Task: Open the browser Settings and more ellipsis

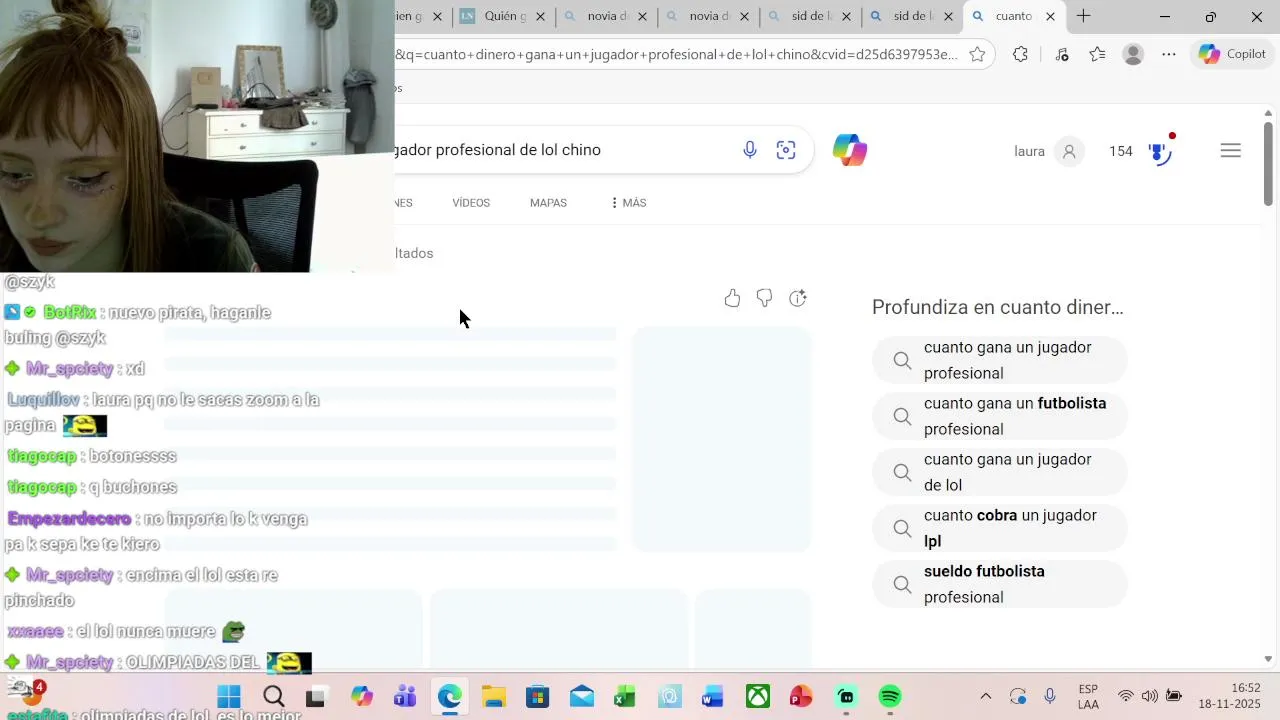Action: pos(1169,55)
